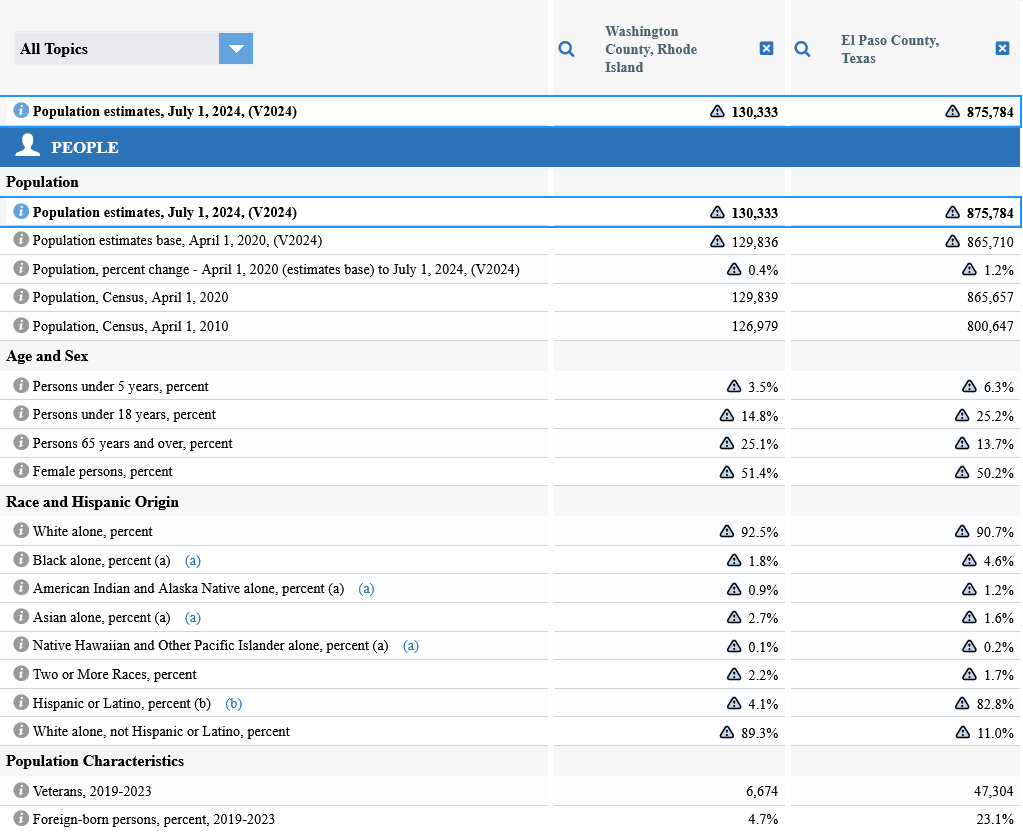Open footnote (a) link beside Native Hawaiian row
The image size is (1023, 832).
pyautogui.click(x=410, y=645)
